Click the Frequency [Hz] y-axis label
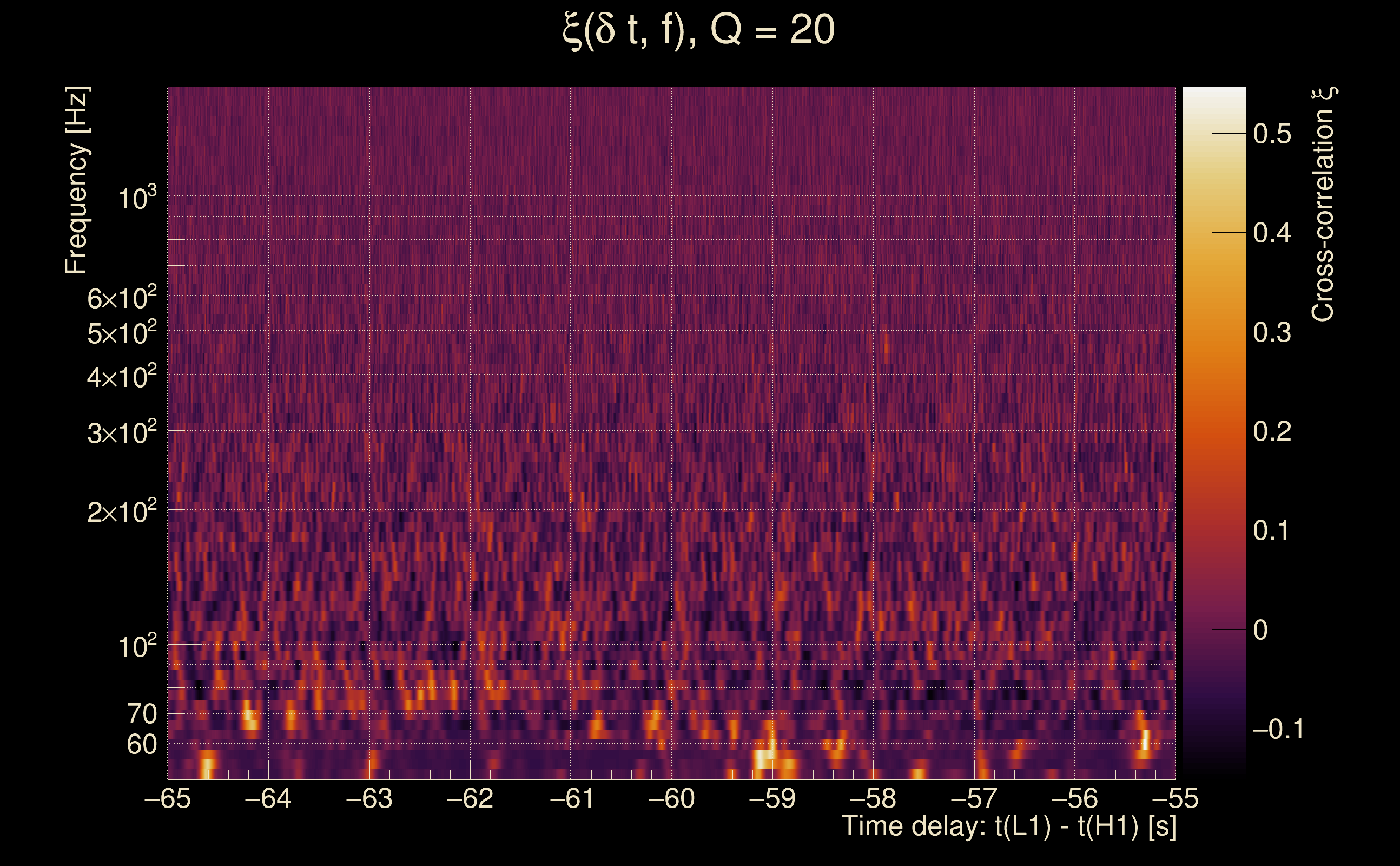Viewport: 1400px width, 866px height. point(77,180)
